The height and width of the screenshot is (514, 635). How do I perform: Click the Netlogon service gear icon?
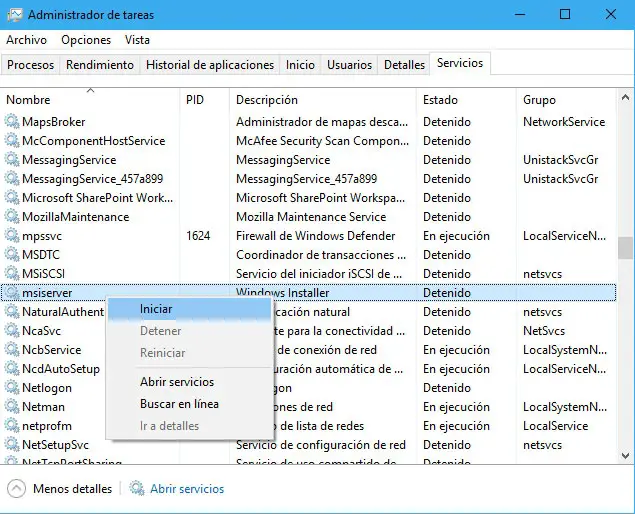(12, 388)
